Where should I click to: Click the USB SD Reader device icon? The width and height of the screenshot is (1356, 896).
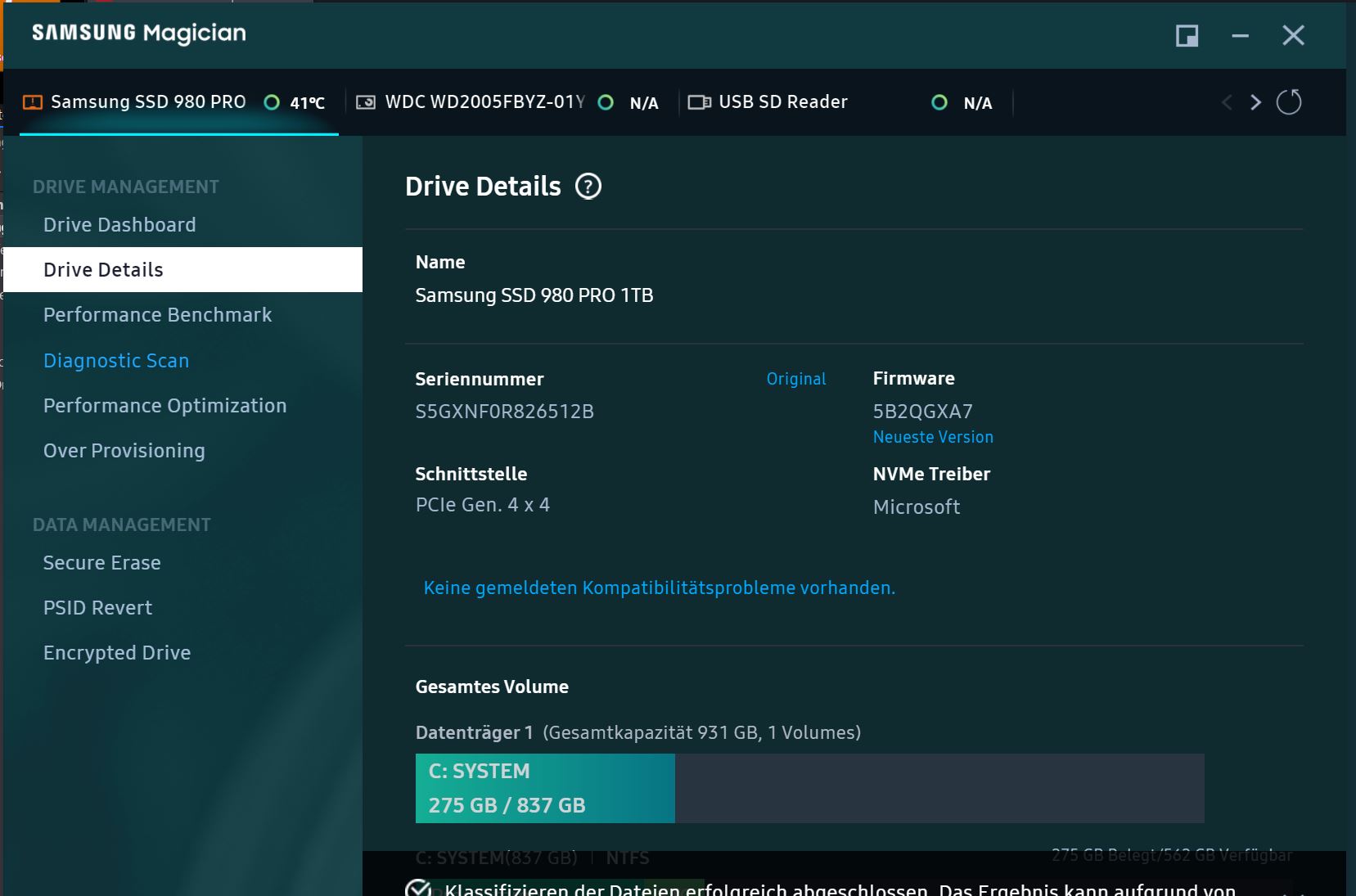[700, 102]
